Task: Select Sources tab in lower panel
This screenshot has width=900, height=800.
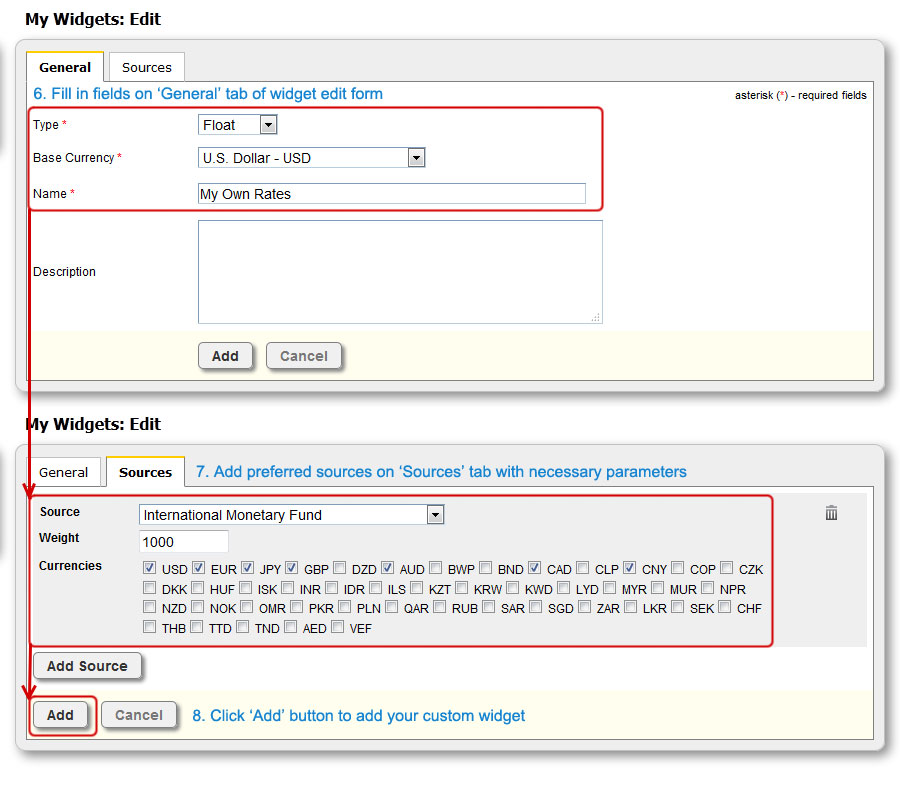Action: click(x=145, y=472)
